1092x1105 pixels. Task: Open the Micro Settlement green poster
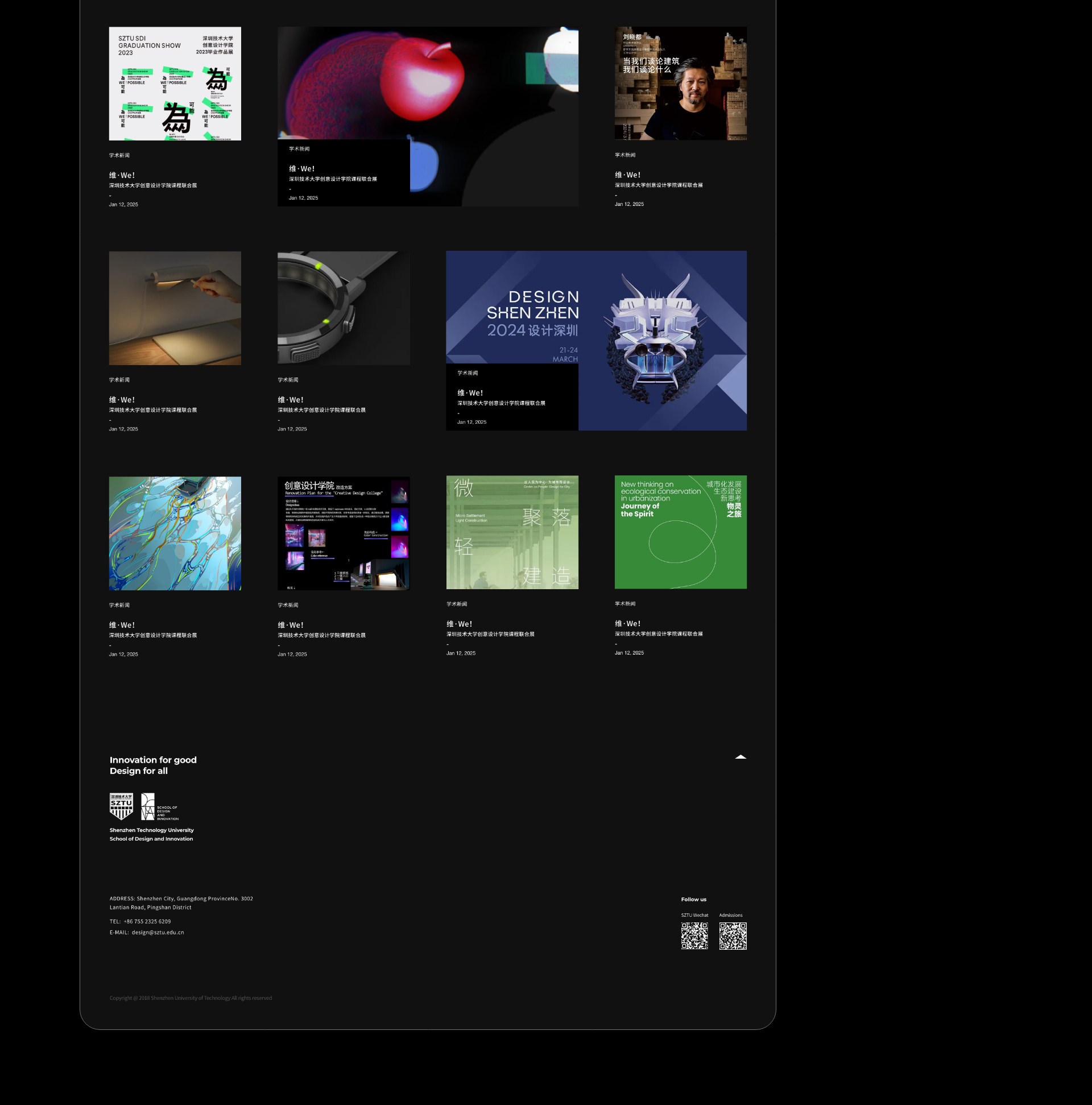click(512, 532)
